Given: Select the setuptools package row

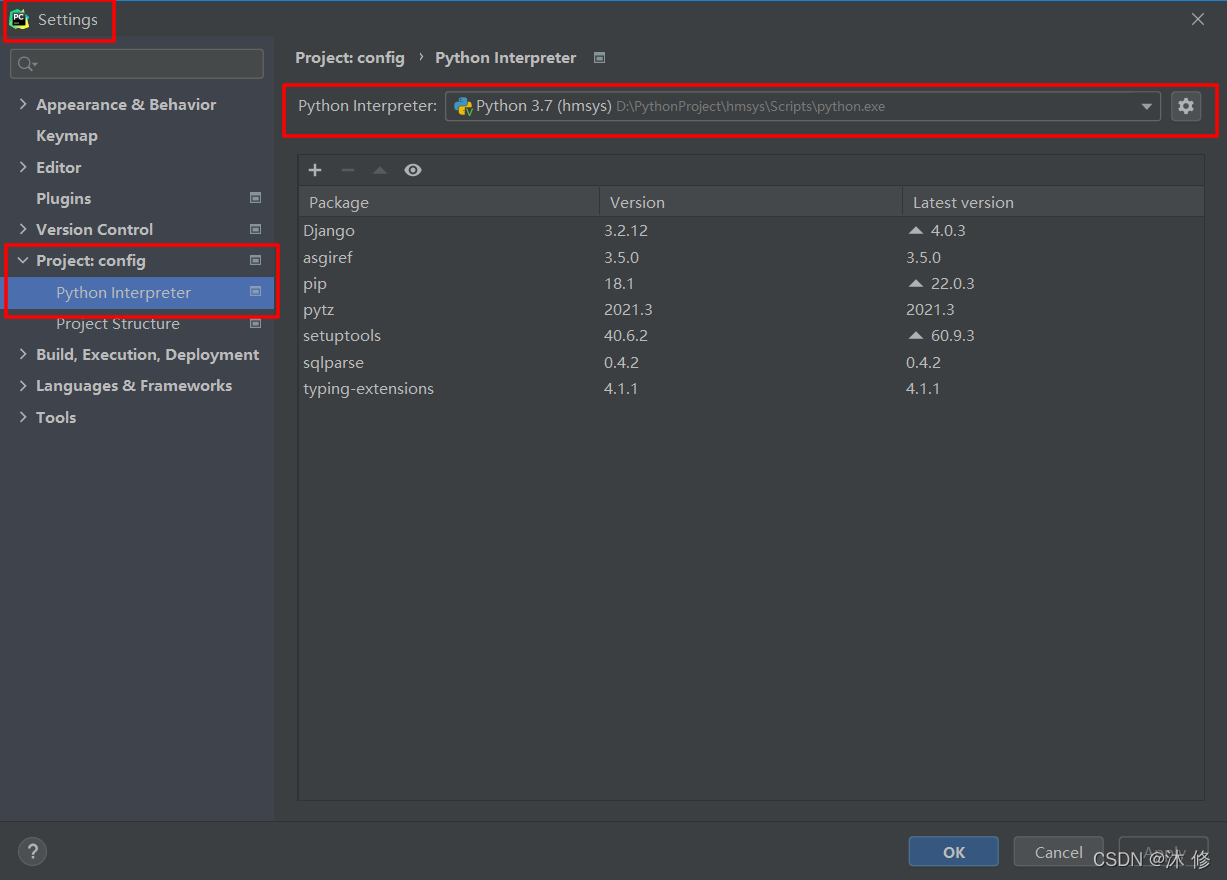Looking at the screenshot, I should 751,336.
